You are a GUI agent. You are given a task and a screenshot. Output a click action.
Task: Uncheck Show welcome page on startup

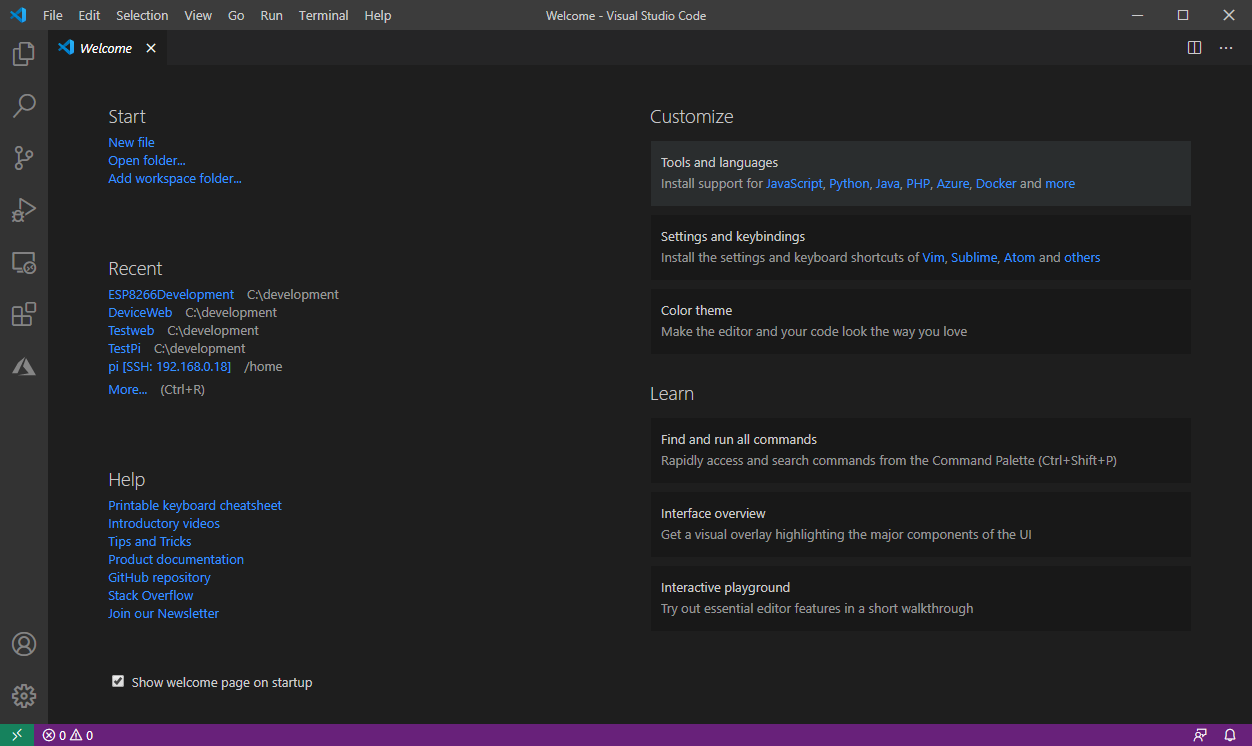[x=119, y=682]
